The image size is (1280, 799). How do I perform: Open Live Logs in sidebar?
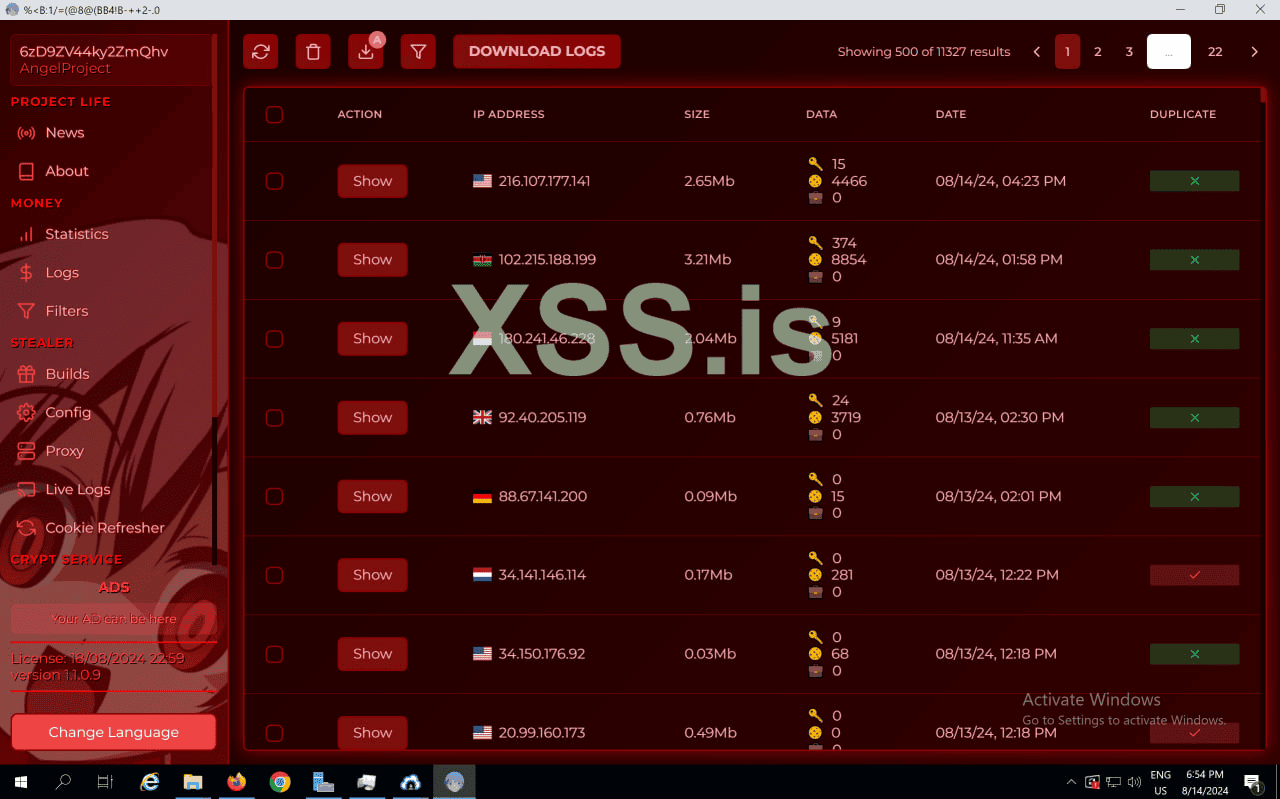(77, 490)
